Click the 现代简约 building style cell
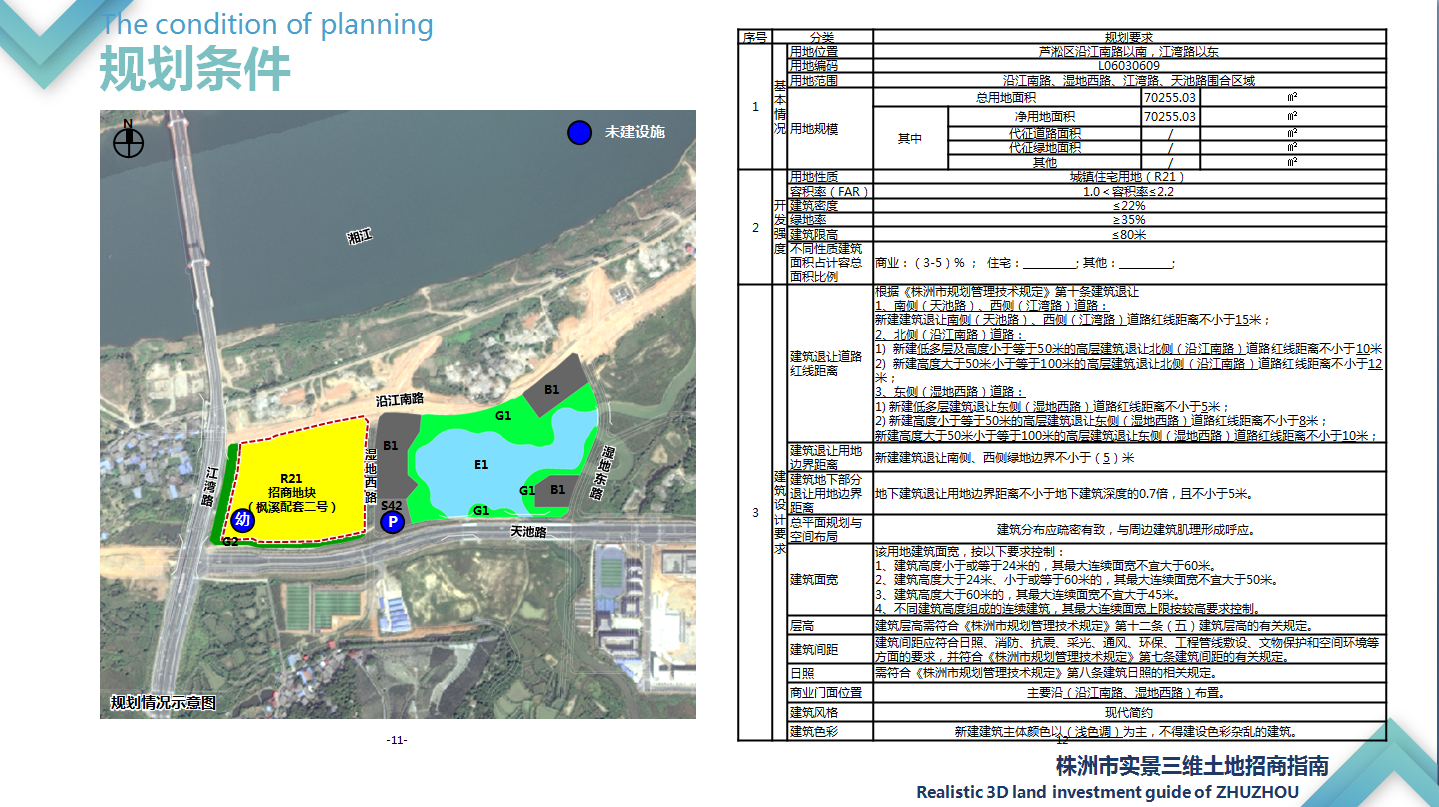 coord(1129,713)
